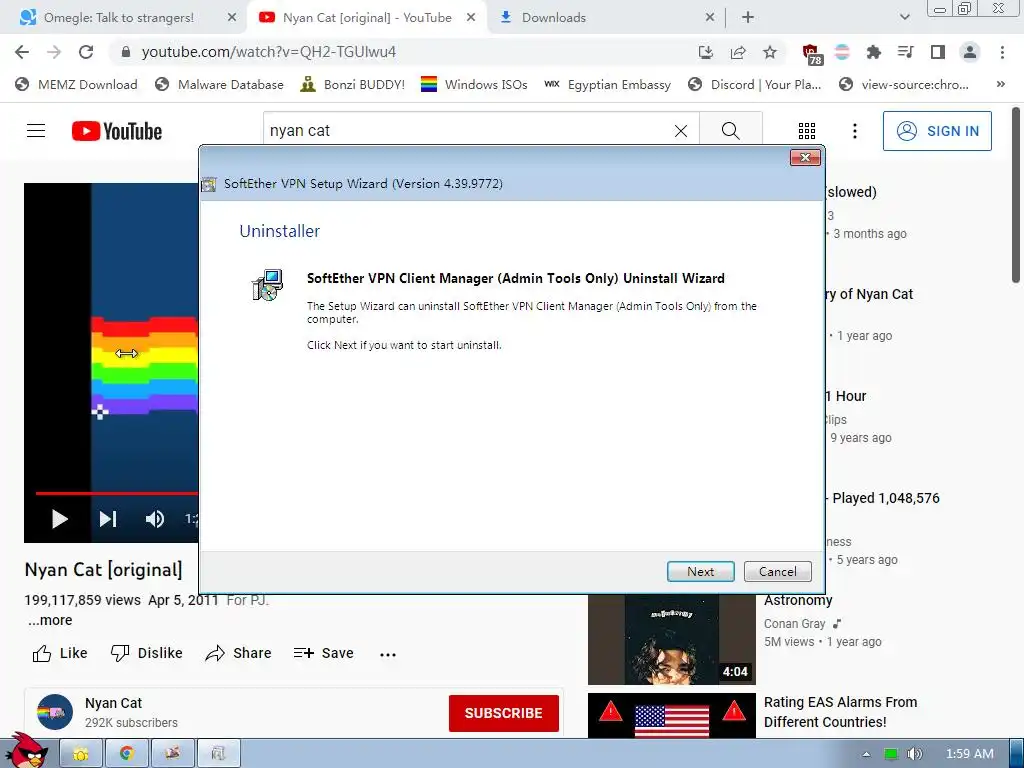Open more actions ellipsis under video
The height and width of the screenshot is (768, 1024).
[388, 654]
